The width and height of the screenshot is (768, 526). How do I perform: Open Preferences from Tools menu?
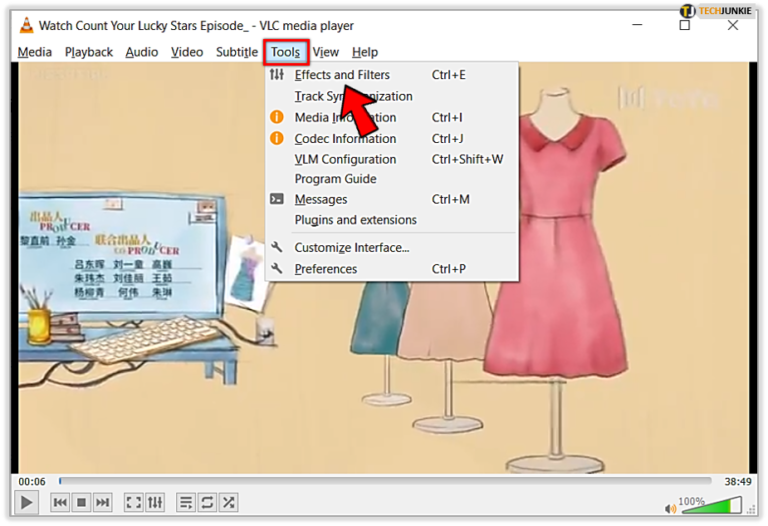[x=391, y=269]
